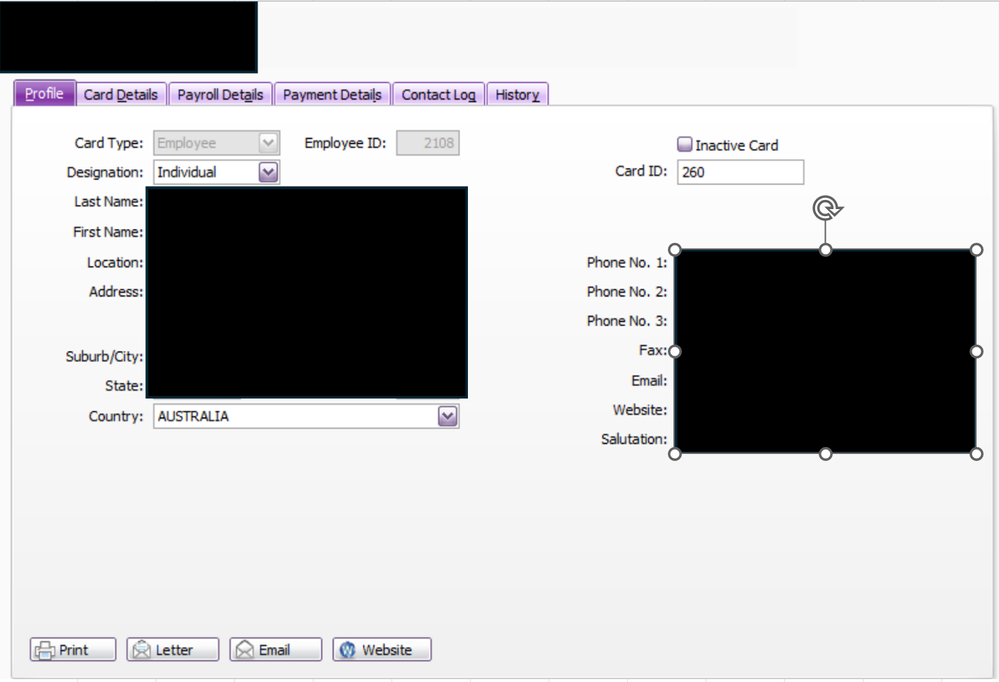999x682 pixels.
Task: Tick the Inactive Card checkbox
Action: (685, 145)
